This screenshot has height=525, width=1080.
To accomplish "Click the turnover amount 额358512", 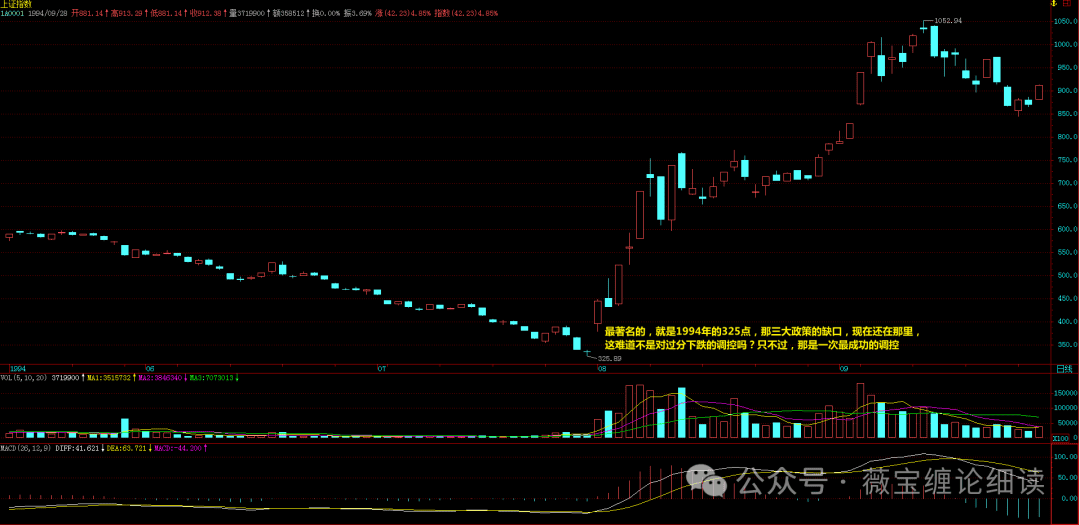I will 290,13.
